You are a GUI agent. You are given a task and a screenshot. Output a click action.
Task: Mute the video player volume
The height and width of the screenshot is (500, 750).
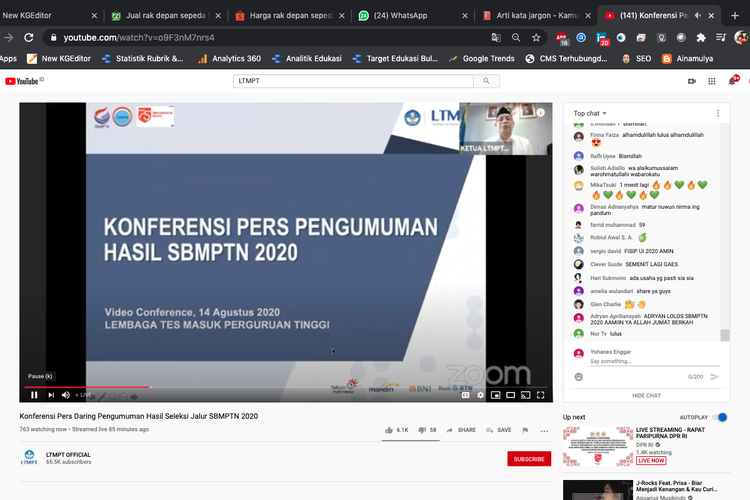pyautogui.click(x=66, y=395)
